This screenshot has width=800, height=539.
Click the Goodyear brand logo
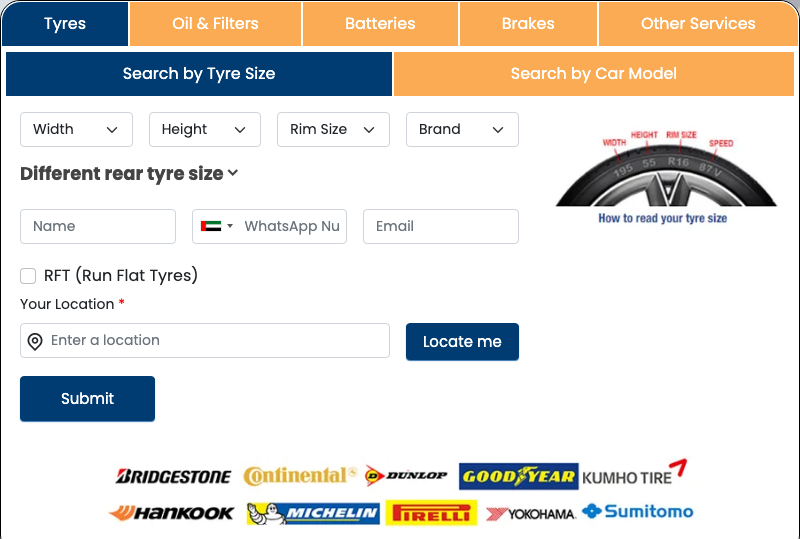[518, 476]
